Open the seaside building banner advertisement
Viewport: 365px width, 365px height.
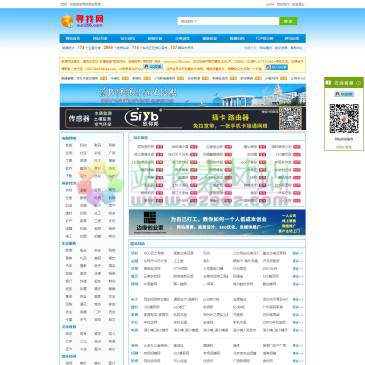click(x=183, y=95)
